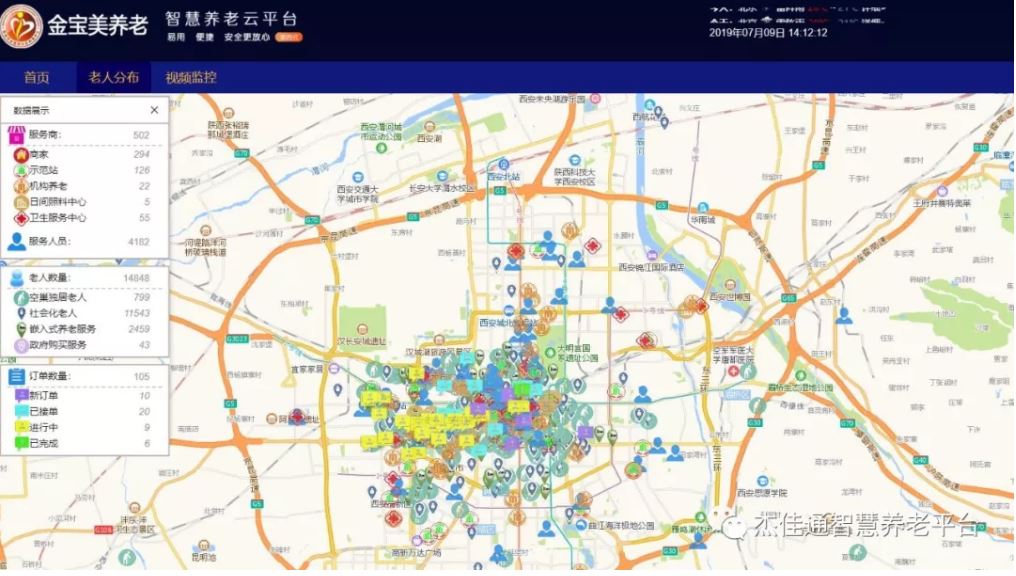Click the 卫生服务中心 red diamond icon
1016x576 pixels.
(x=20, y=218)
